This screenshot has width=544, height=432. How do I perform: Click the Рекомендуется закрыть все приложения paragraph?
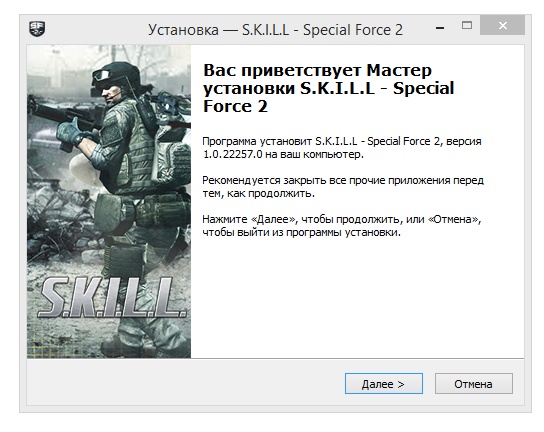tap(343, 187)
